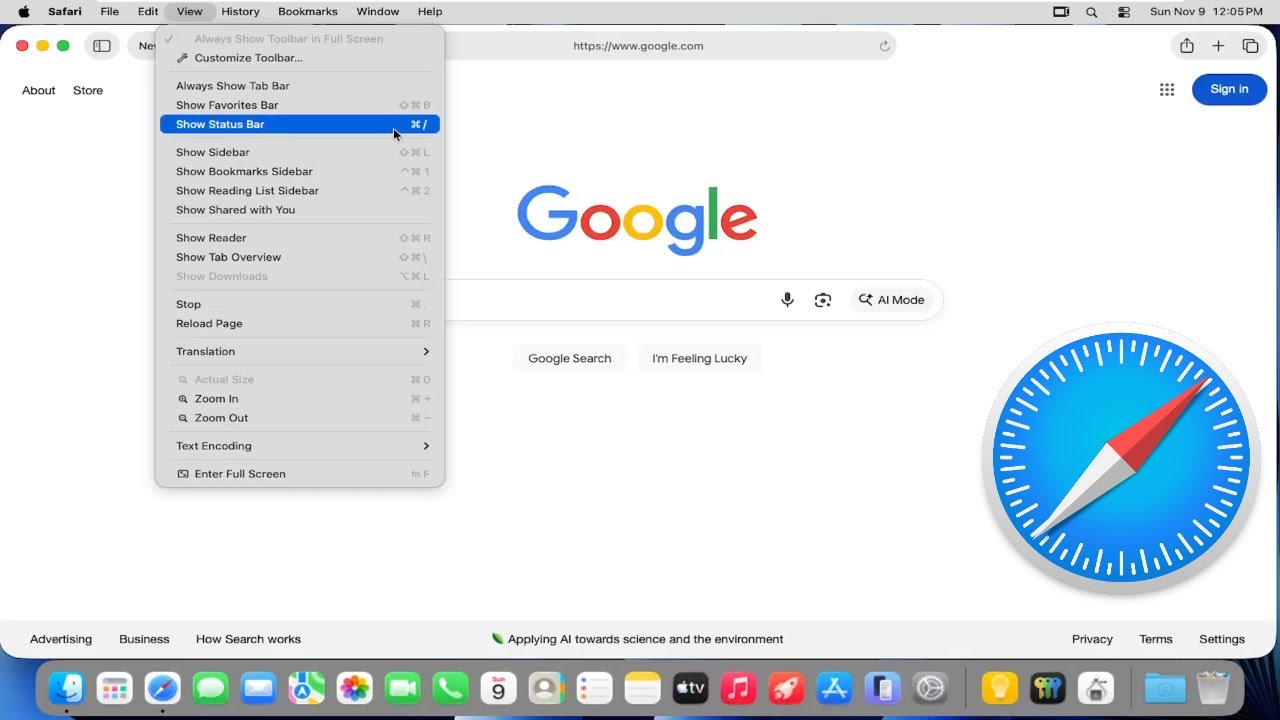Open Safari compass icon in the dock
1280x720 pixels.
(x=163, y=688)
